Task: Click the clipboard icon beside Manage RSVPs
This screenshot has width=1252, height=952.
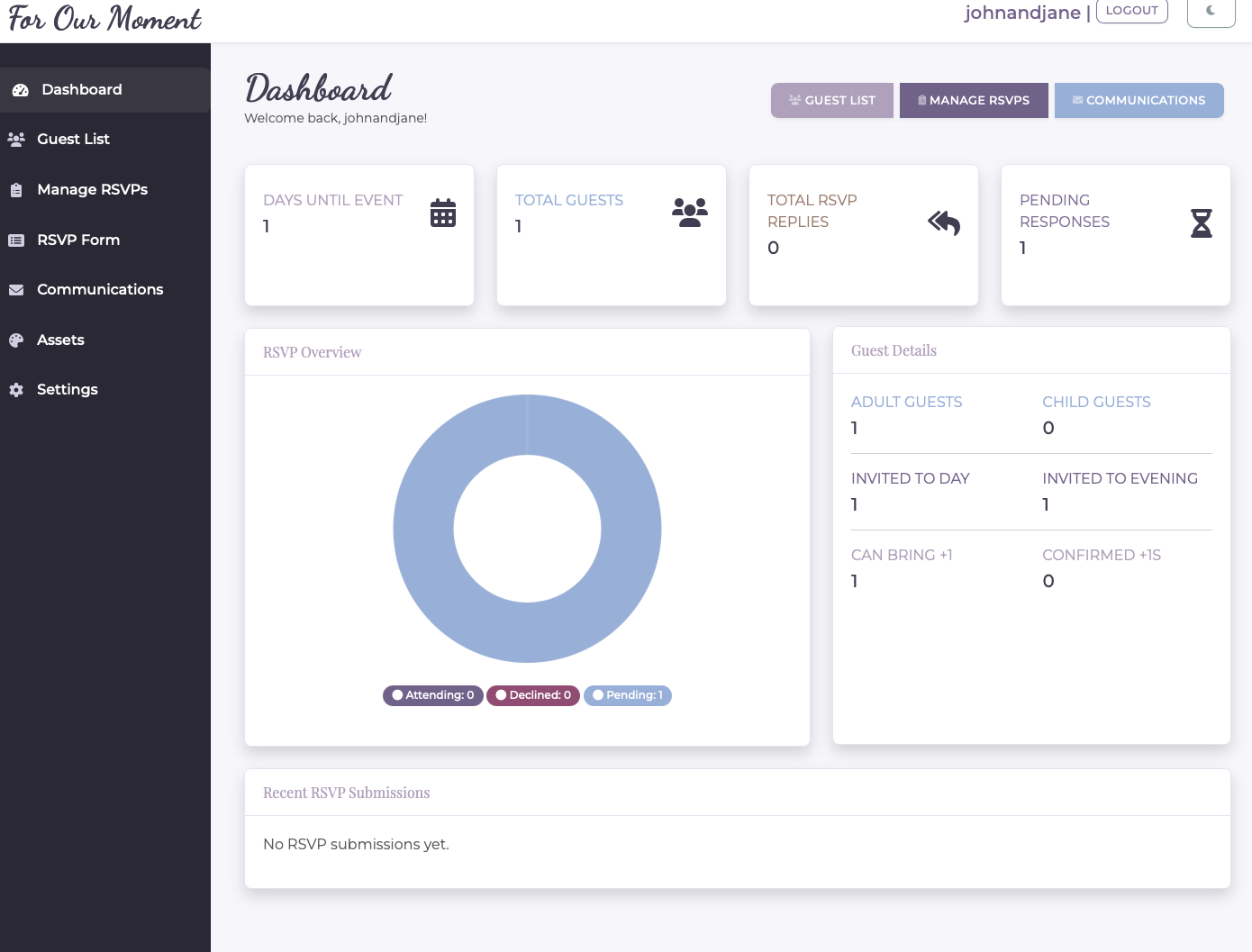Action: [15, 189]
